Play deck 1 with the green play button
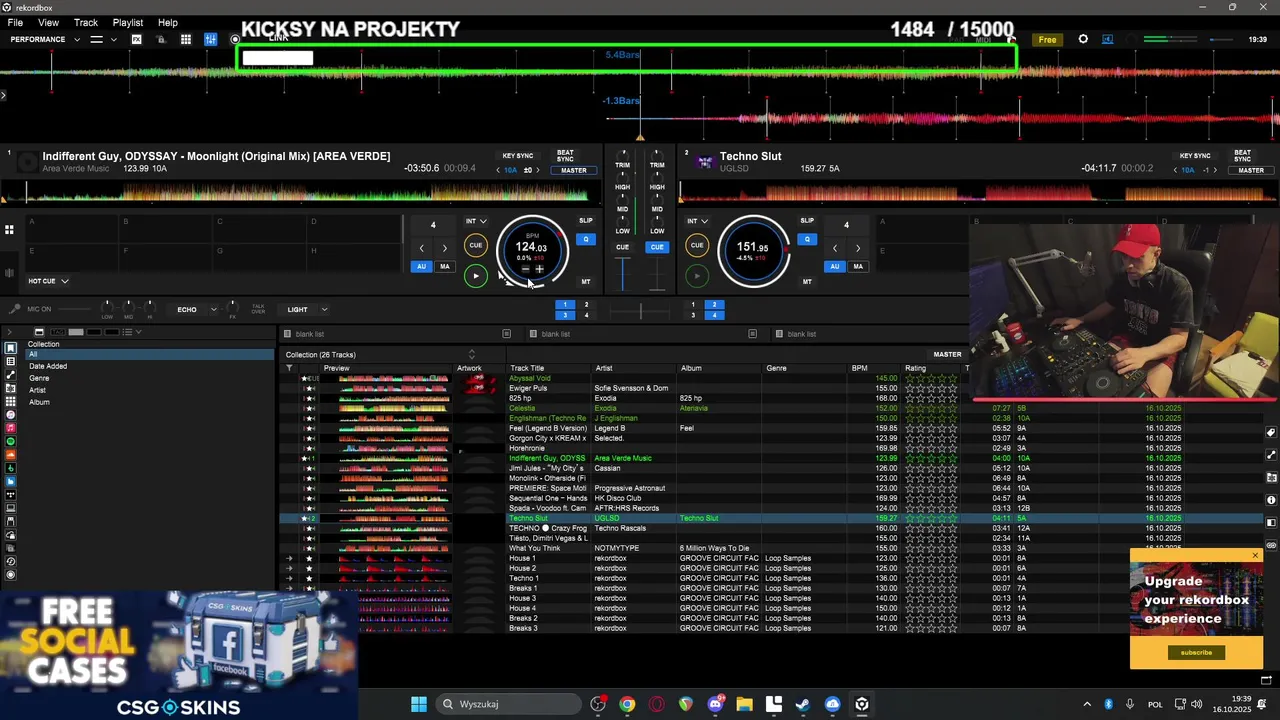The image size is (1280, 720). click(476, 276)
